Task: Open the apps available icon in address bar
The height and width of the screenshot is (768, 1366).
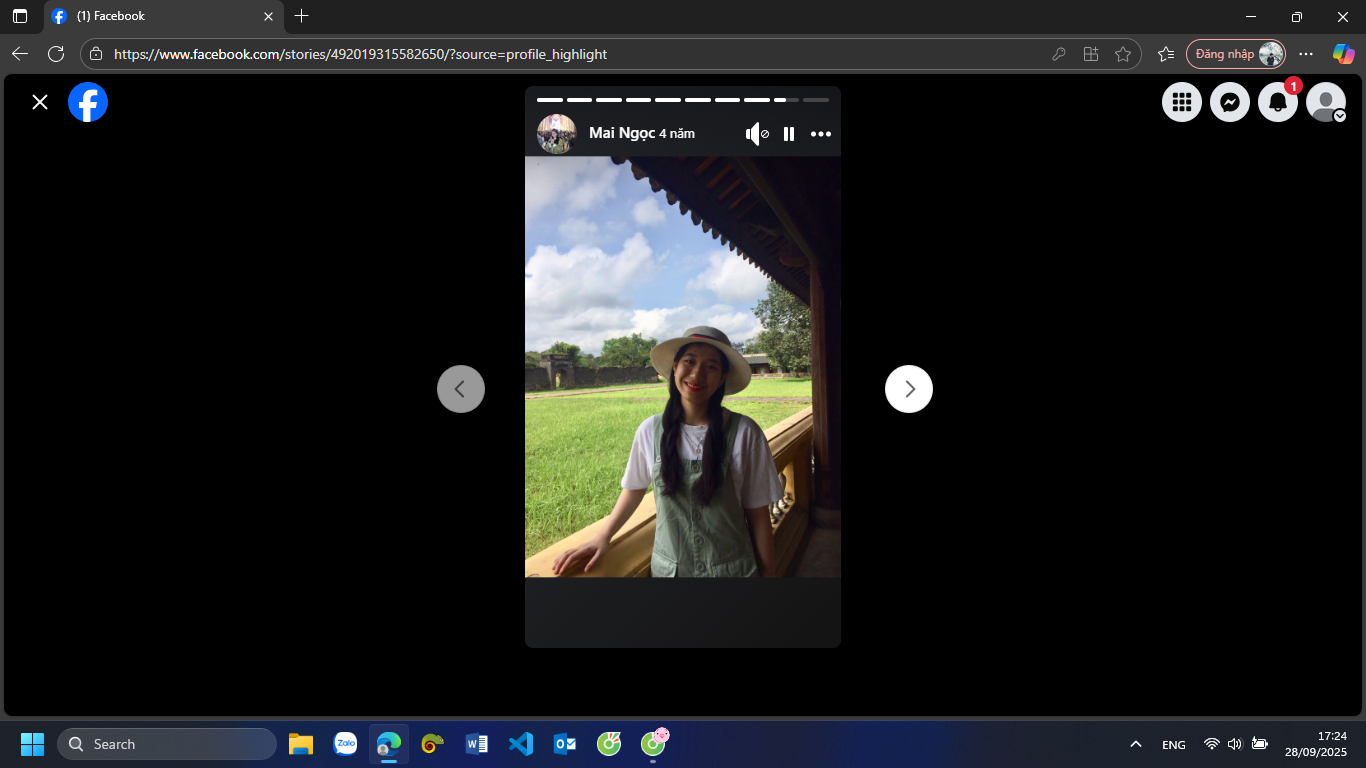Action: (1091, 54)
